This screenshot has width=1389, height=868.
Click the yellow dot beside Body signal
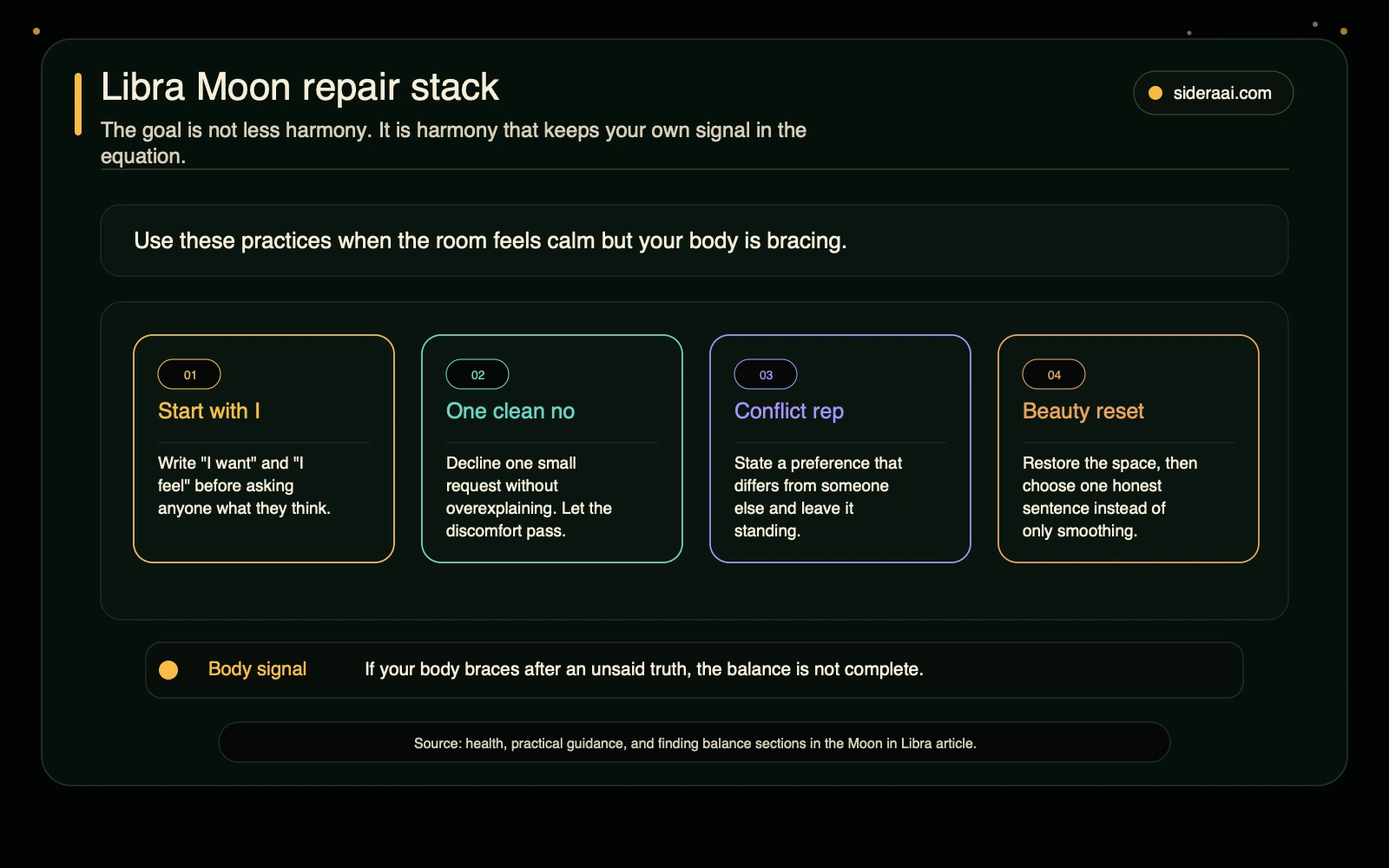pos(168,669)
